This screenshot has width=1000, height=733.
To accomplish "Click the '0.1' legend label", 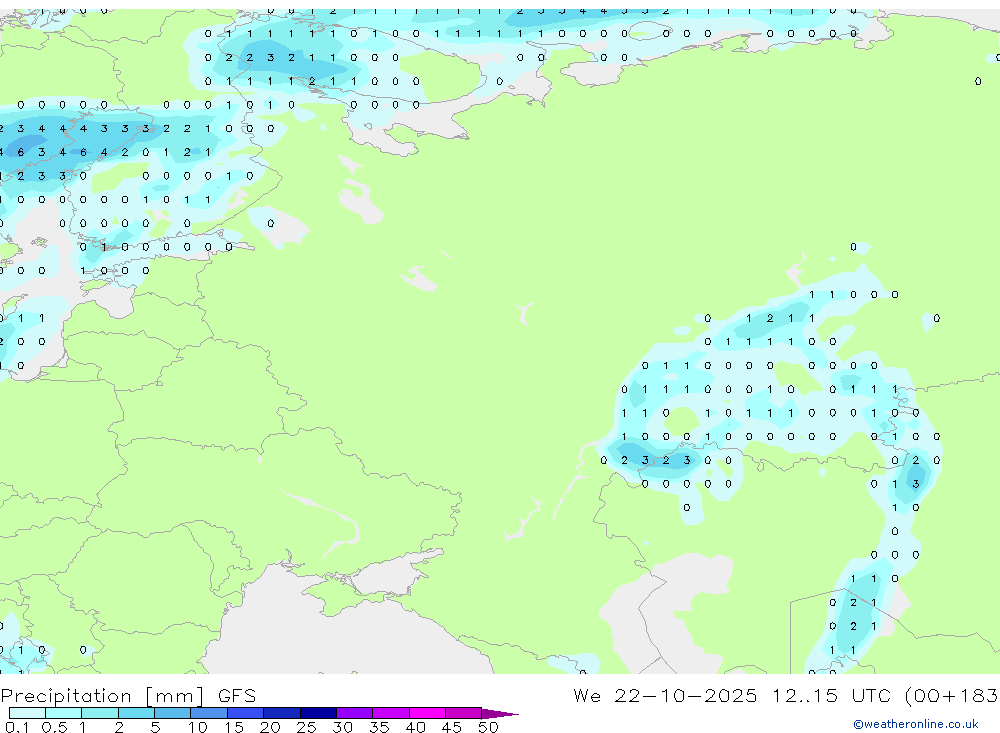I will [x=17, y=727].
